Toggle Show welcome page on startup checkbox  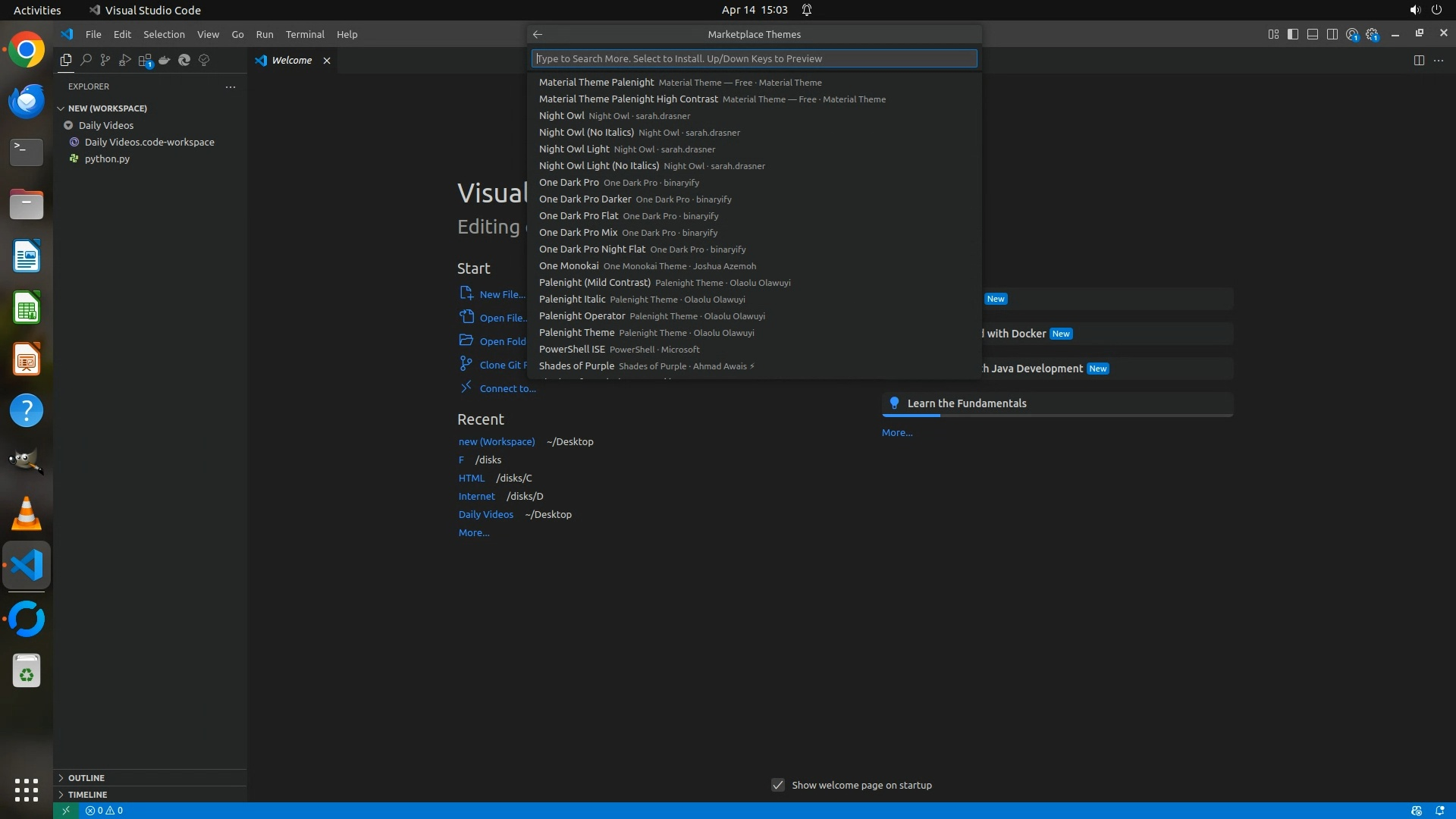coord(778,785)
